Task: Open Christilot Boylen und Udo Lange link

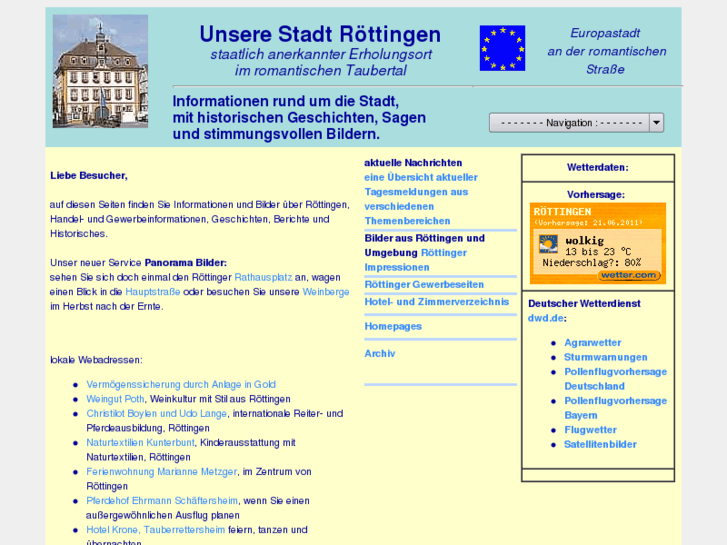Action: pyautogui.click(x=156, y=413)
